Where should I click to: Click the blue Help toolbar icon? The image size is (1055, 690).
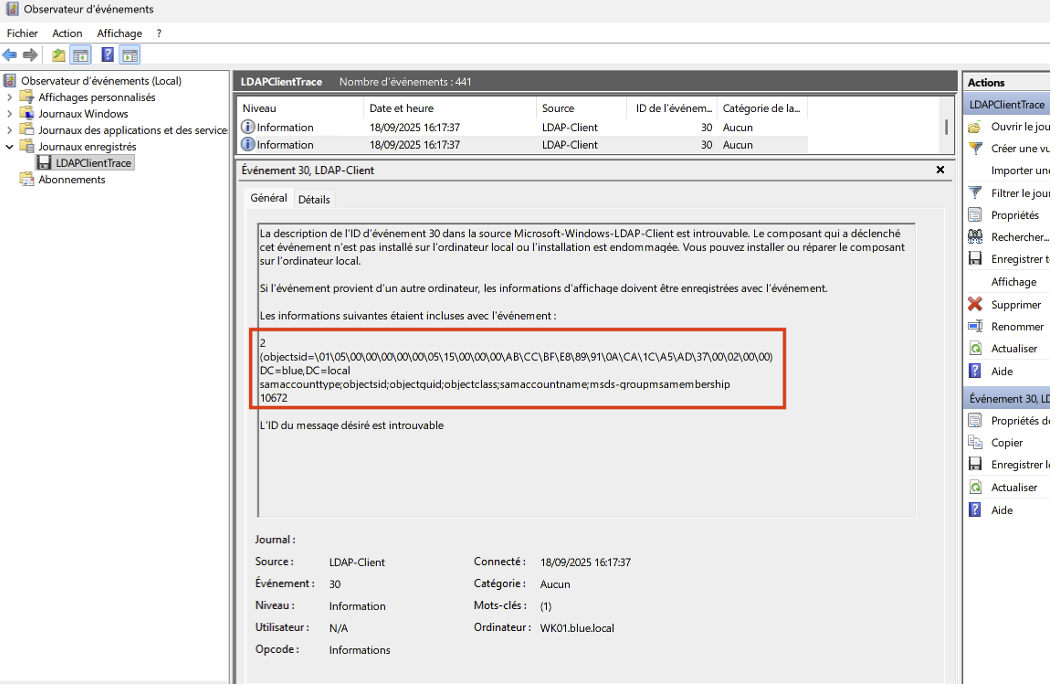[108, 55]
